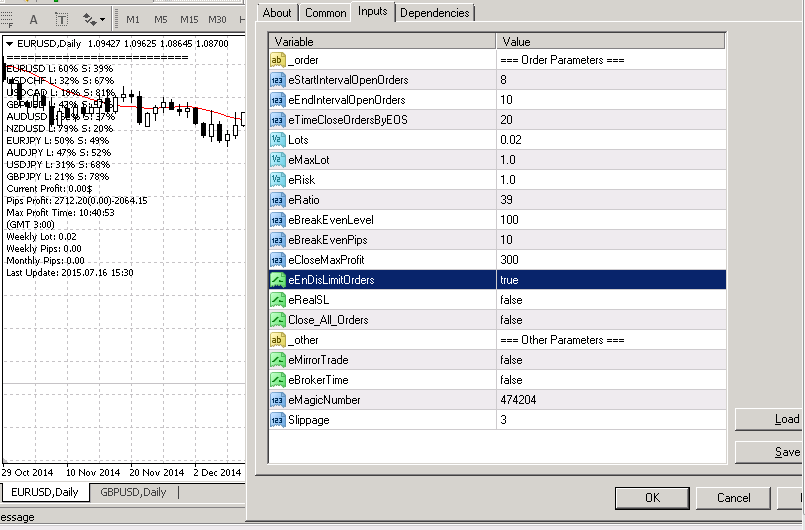Click the integer icon beside eTimeCloseOrdersByEOS
This screenshot has height=530, width=805.
277,120
